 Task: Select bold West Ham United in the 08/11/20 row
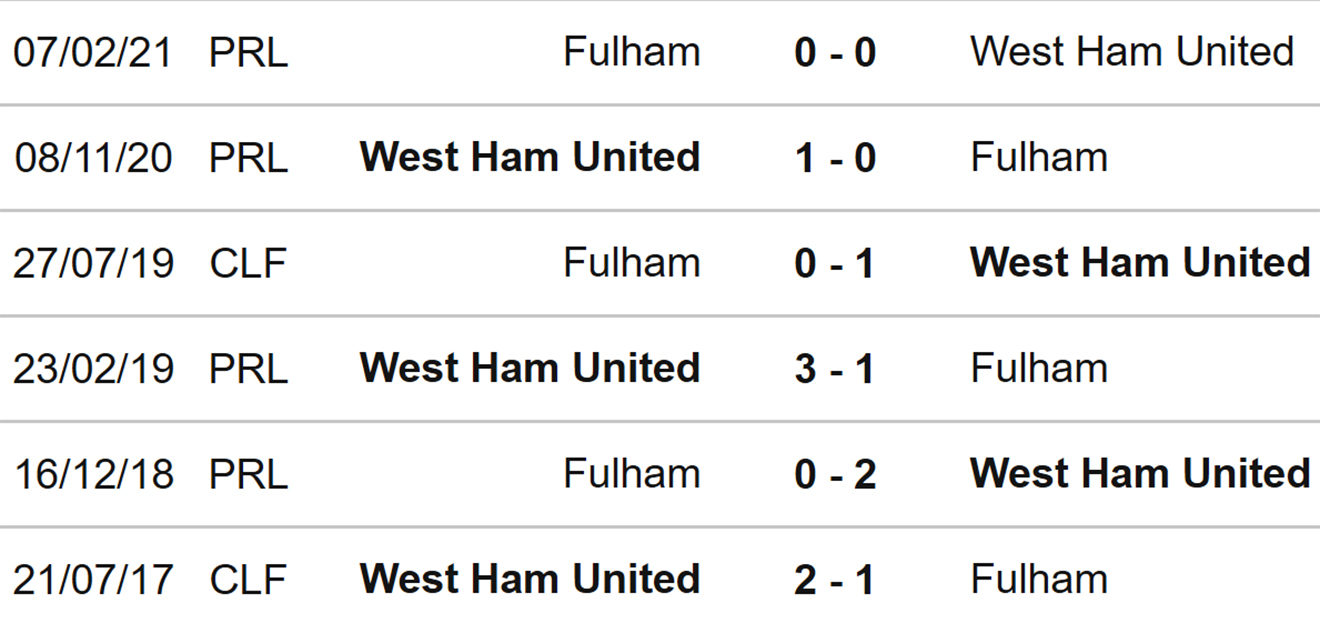(x=530, y=158)
